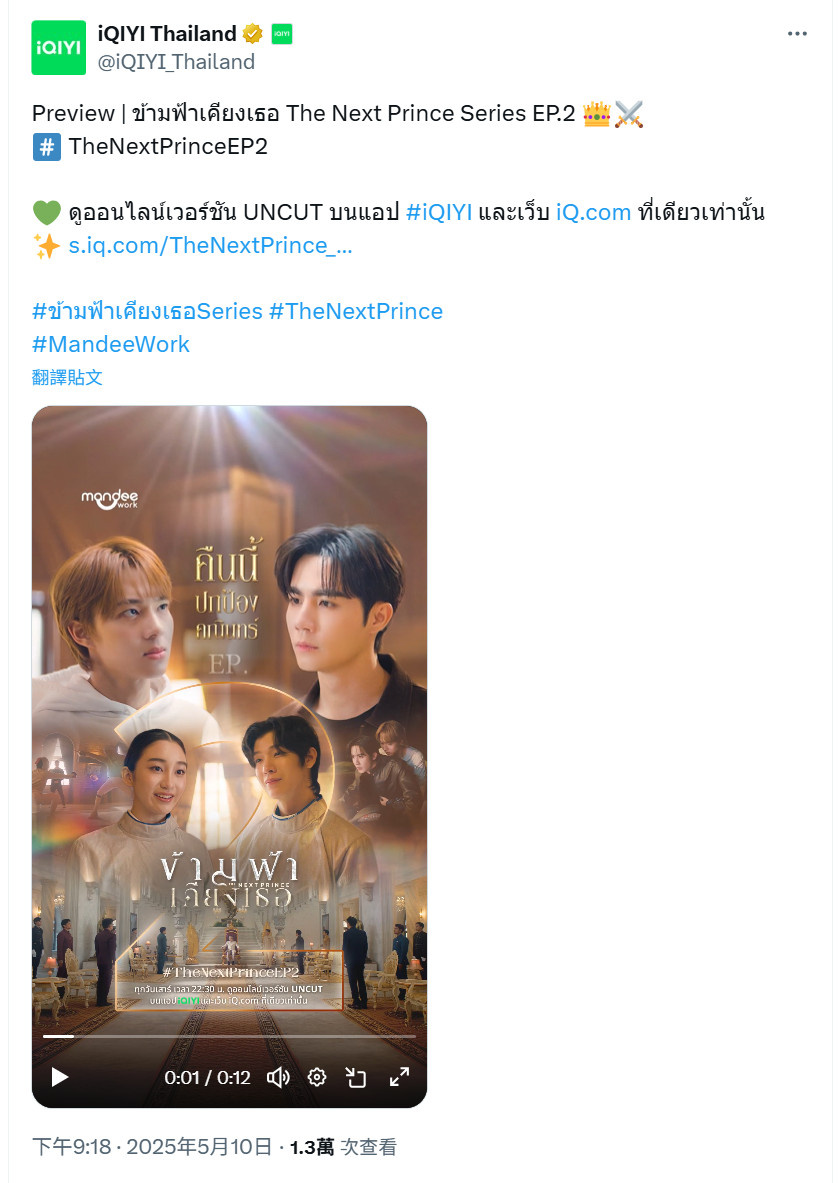Play the preview video

[60, 1077]
